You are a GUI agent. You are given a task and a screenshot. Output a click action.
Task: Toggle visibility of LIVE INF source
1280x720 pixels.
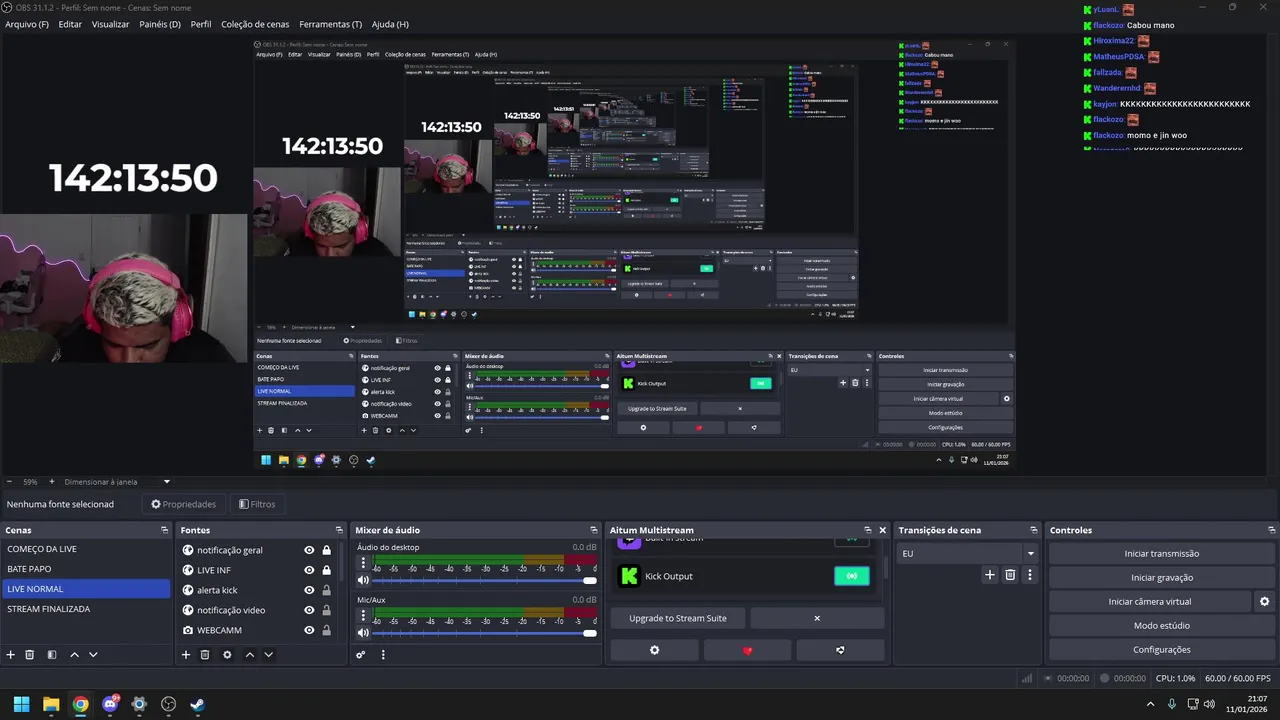(x=309, y=570)
